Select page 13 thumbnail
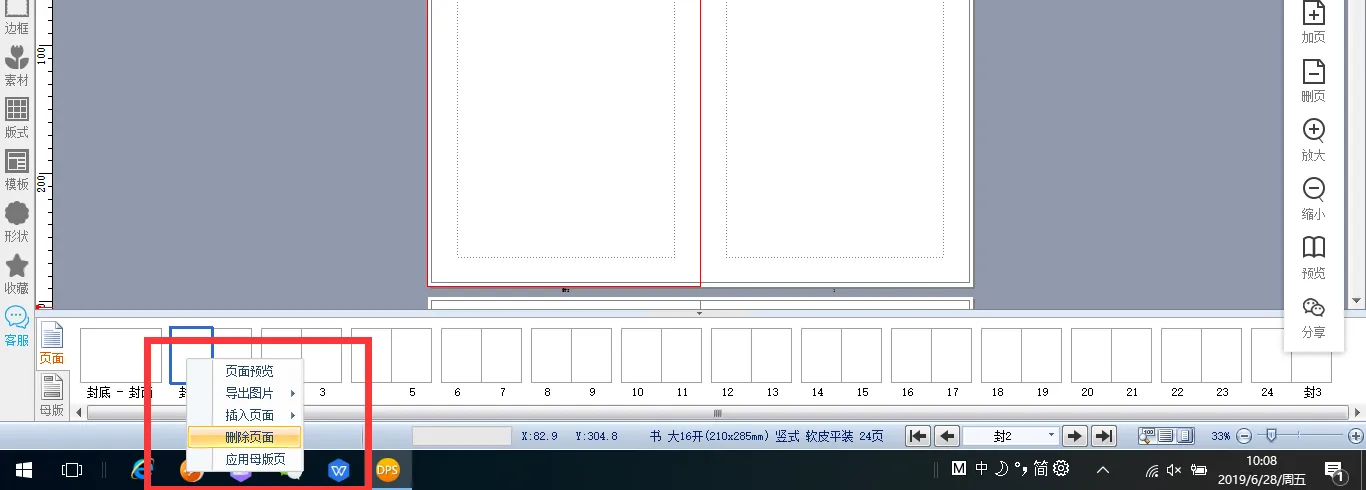The width and height of the screenshot is (1366, 490). pos(771,356)
